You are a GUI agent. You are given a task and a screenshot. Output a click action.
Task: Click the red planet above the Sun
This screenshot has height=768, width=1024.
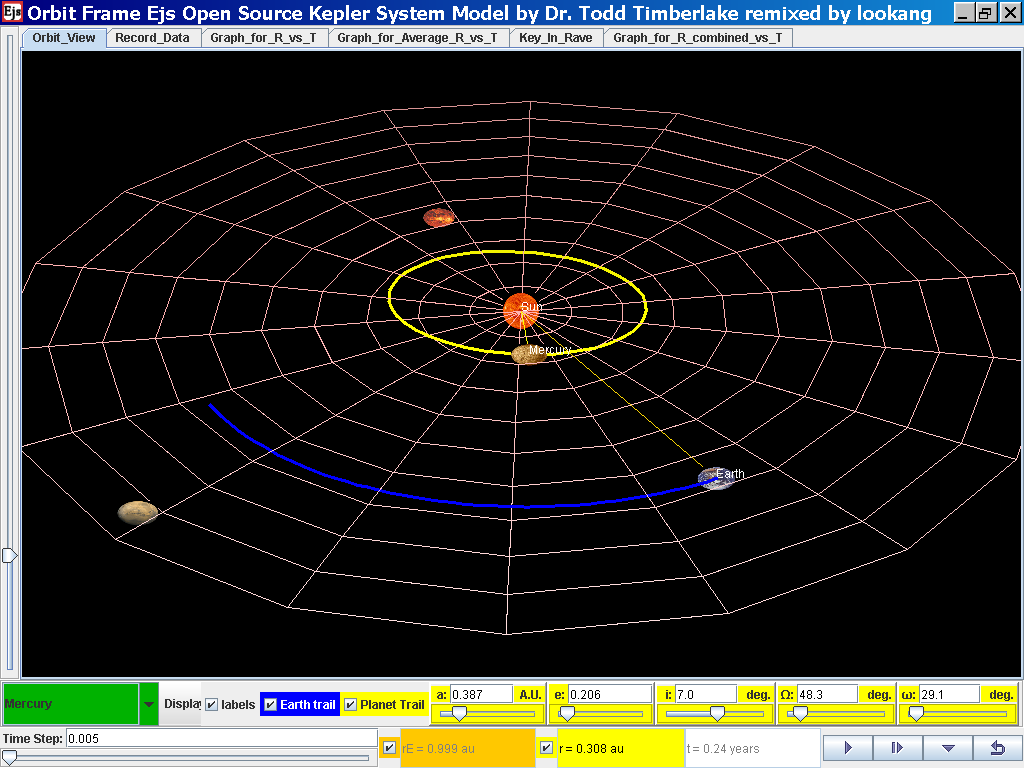click(438, 217)
